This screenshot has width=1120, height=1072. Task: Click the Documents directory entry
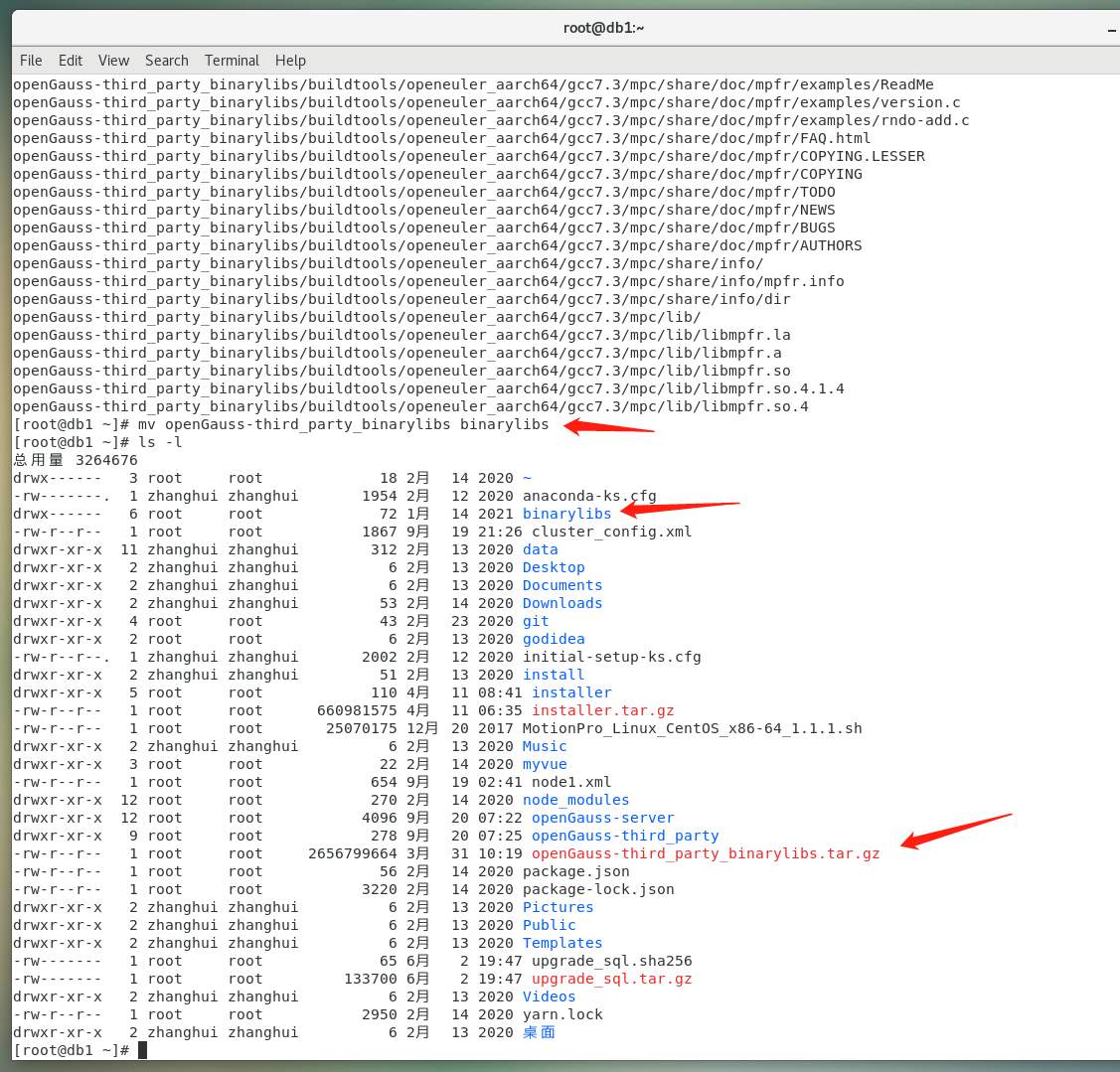pos(562,585)
